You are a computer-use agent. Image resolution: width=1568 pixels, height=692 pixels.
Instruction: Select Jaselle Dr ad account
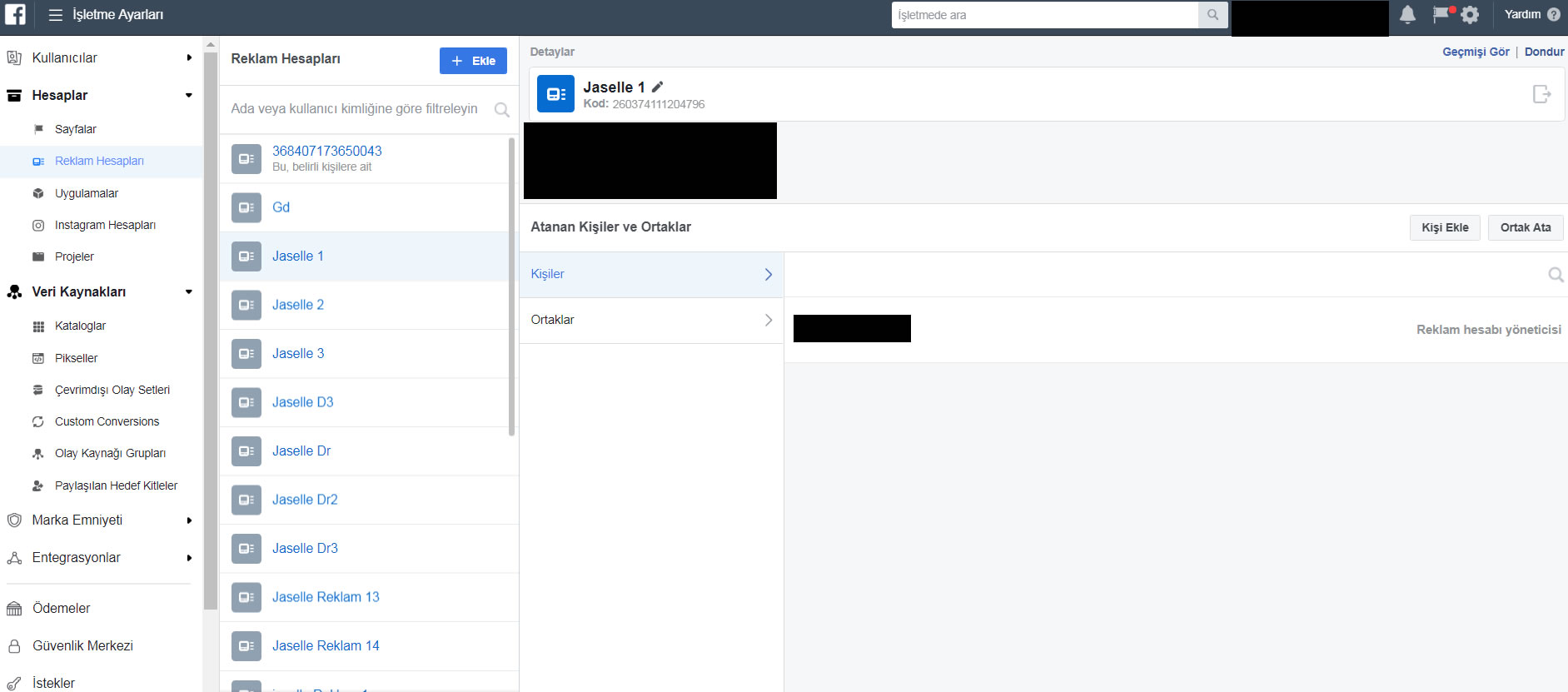point(369,451)
